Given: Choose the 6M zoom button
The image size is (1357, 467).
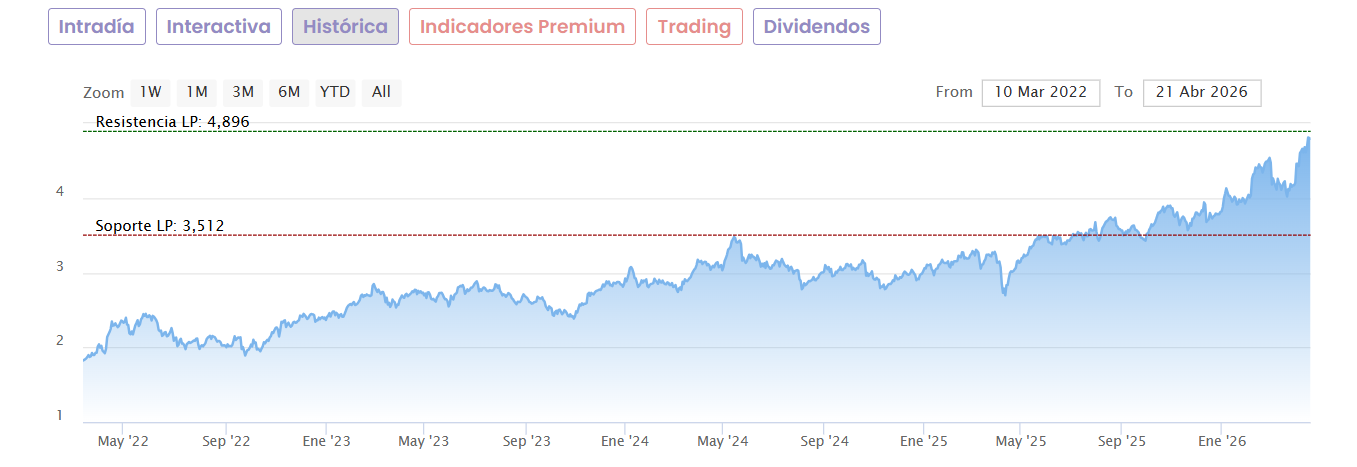Looking at the screenshot, I should point(289,93).
